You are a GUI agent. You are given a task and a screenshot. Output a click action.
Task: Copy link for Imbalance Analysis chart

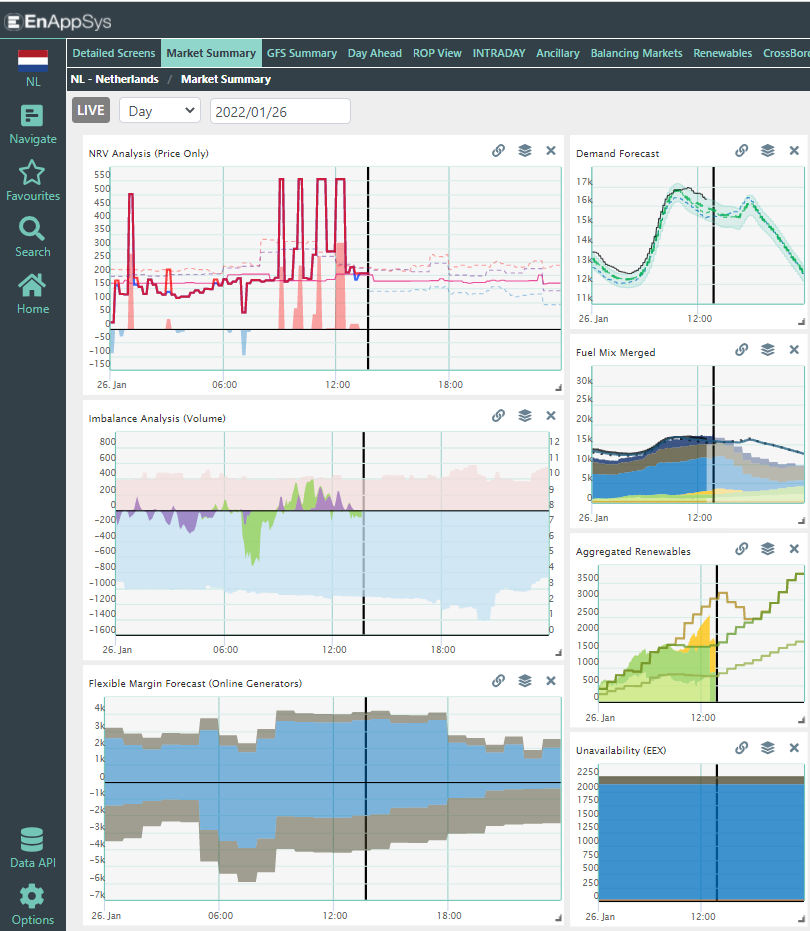point(498,416)
